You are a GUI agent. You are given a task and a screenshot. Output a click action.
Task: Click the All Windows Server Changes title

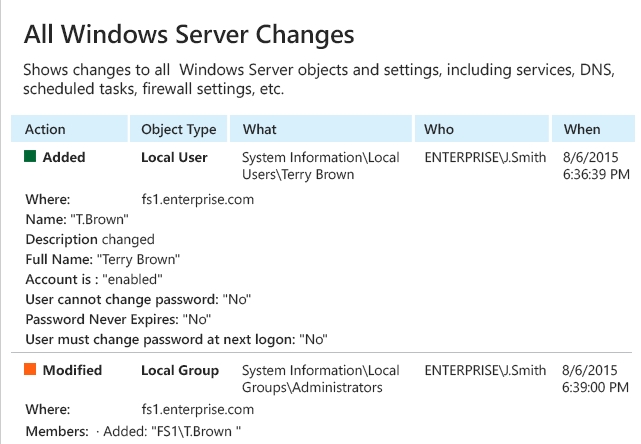pyautogui.click(x=189, y=35)
